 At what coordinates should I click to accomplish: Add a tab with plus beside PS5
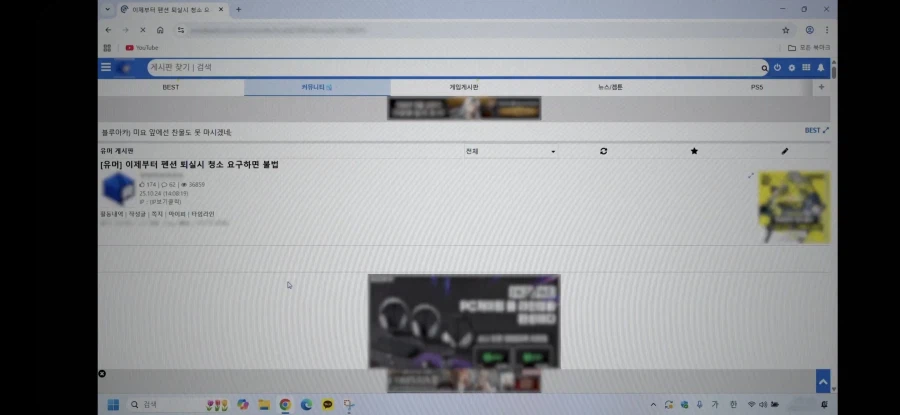(821, 87)
